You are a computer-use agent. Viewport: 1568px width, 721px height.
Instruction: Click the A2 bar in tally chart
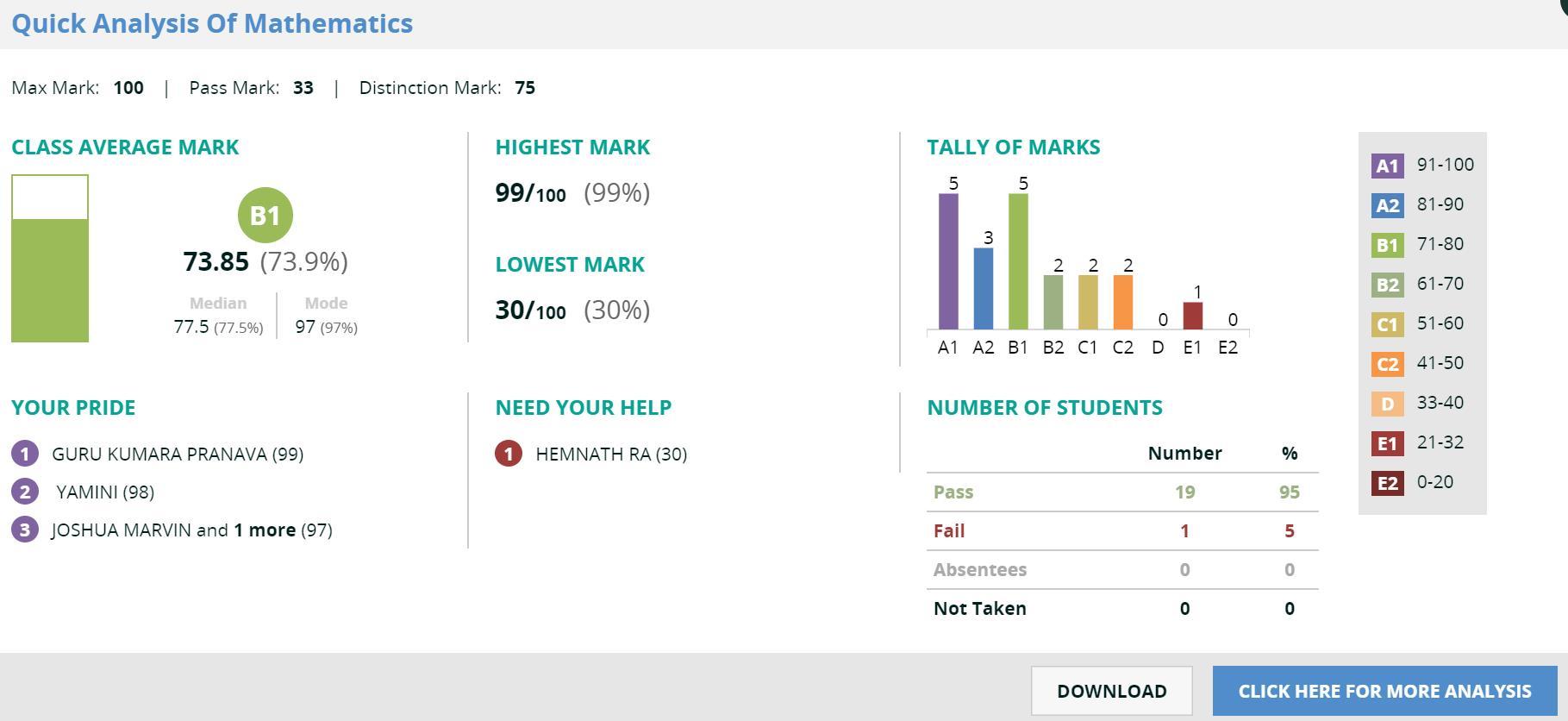click(x=983, y=289)
